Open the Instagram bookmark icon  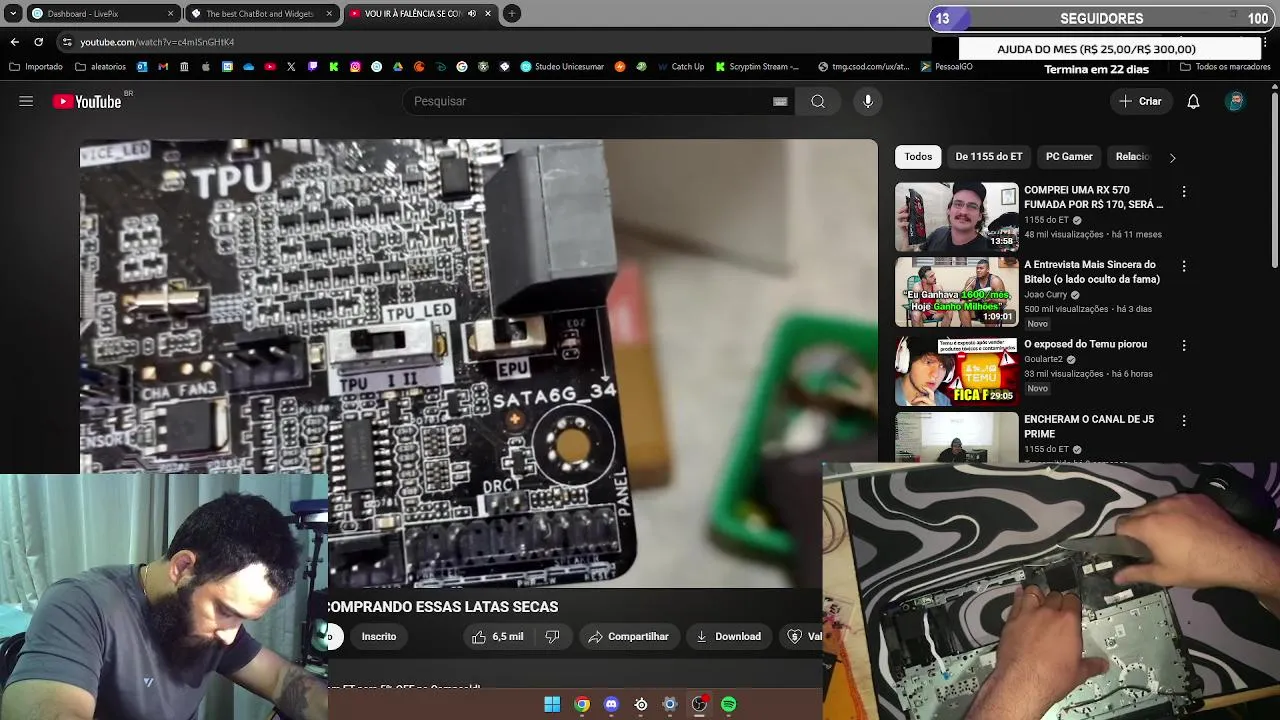(x=355, y=67)
